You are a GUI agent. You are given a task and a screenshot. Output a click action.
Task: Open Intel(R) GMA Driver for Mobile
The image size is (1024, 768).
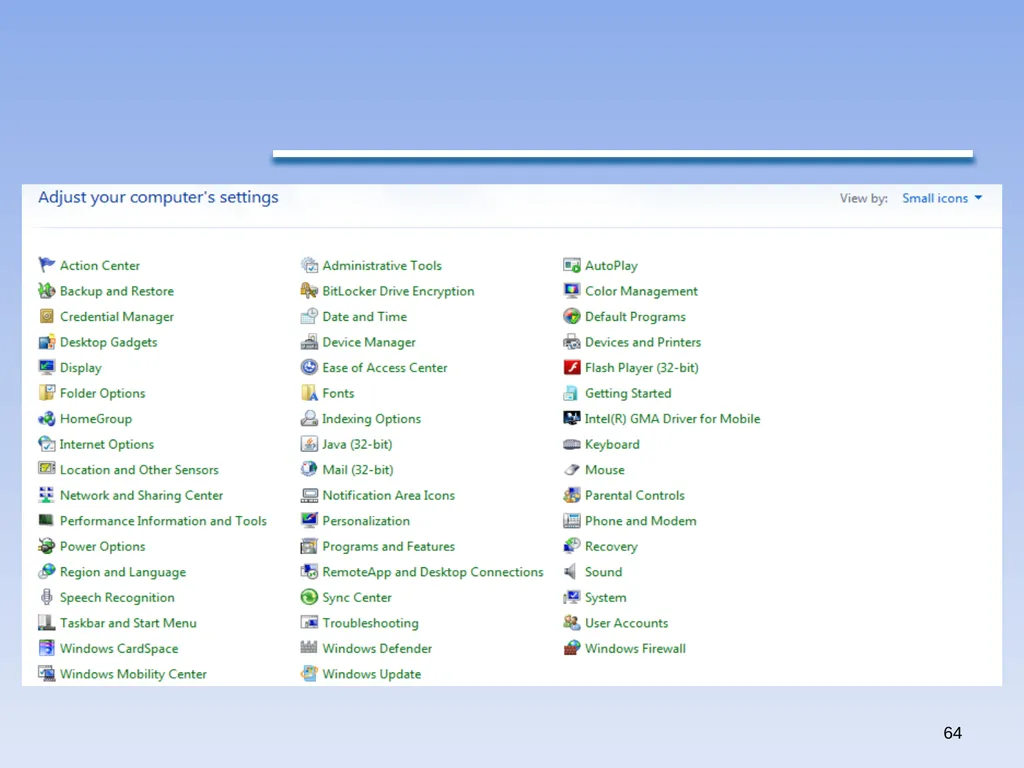(673, 419)
